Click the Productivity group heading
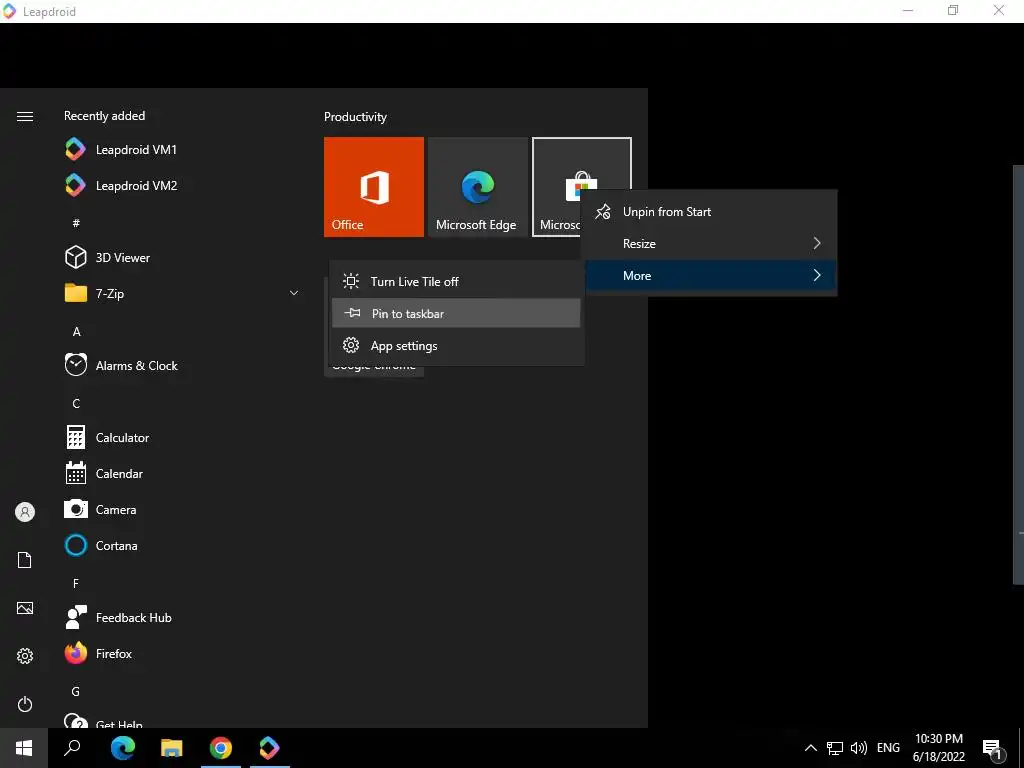Screen dimensions: 1024x768 [x=355, y=117]
